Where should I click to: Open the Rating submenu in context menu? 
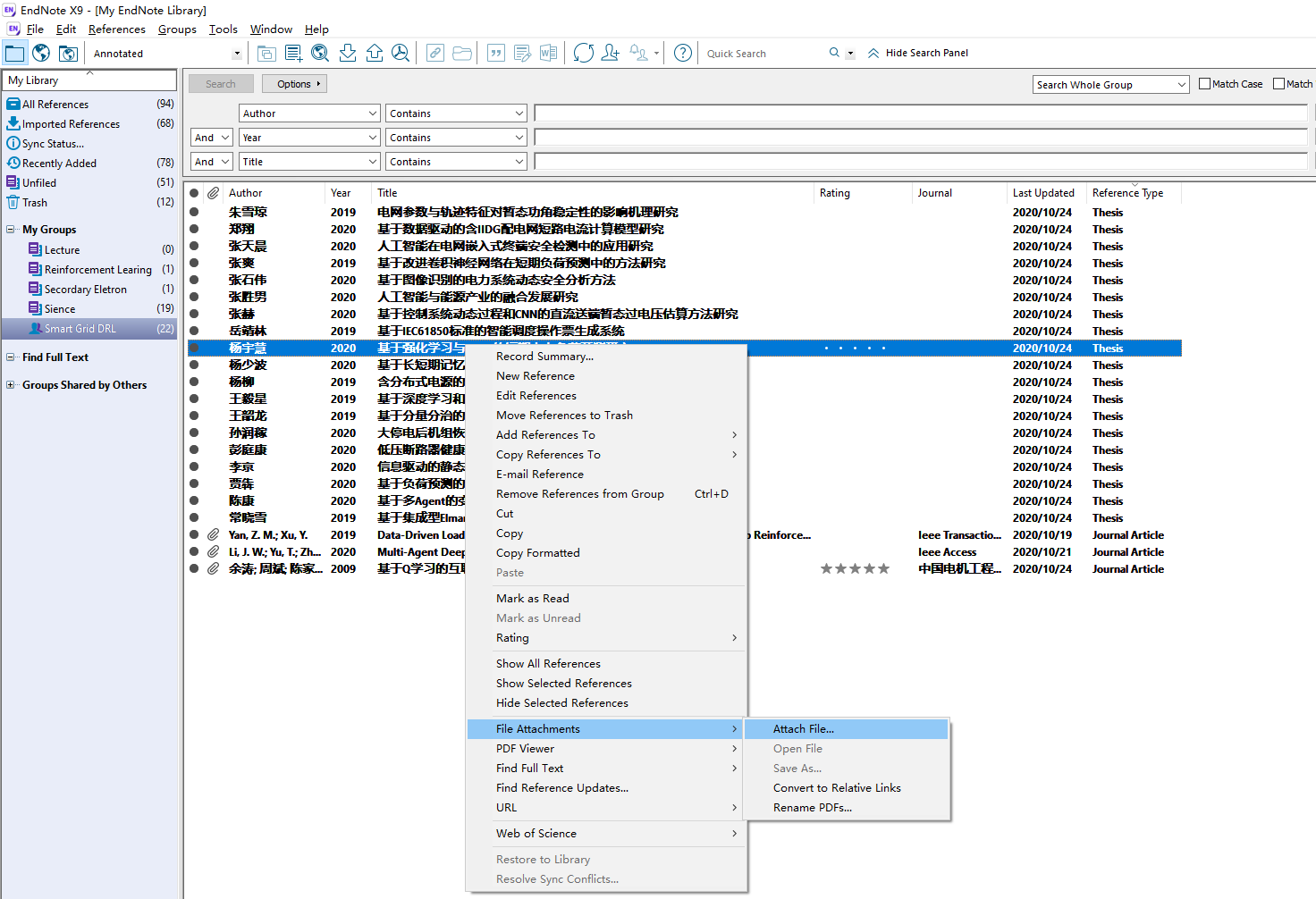(x=606, y=638)
